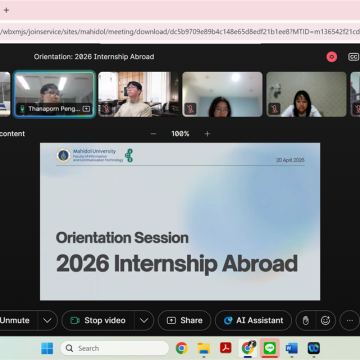Open Webex app from the taskbar

(x=314, y=348)
